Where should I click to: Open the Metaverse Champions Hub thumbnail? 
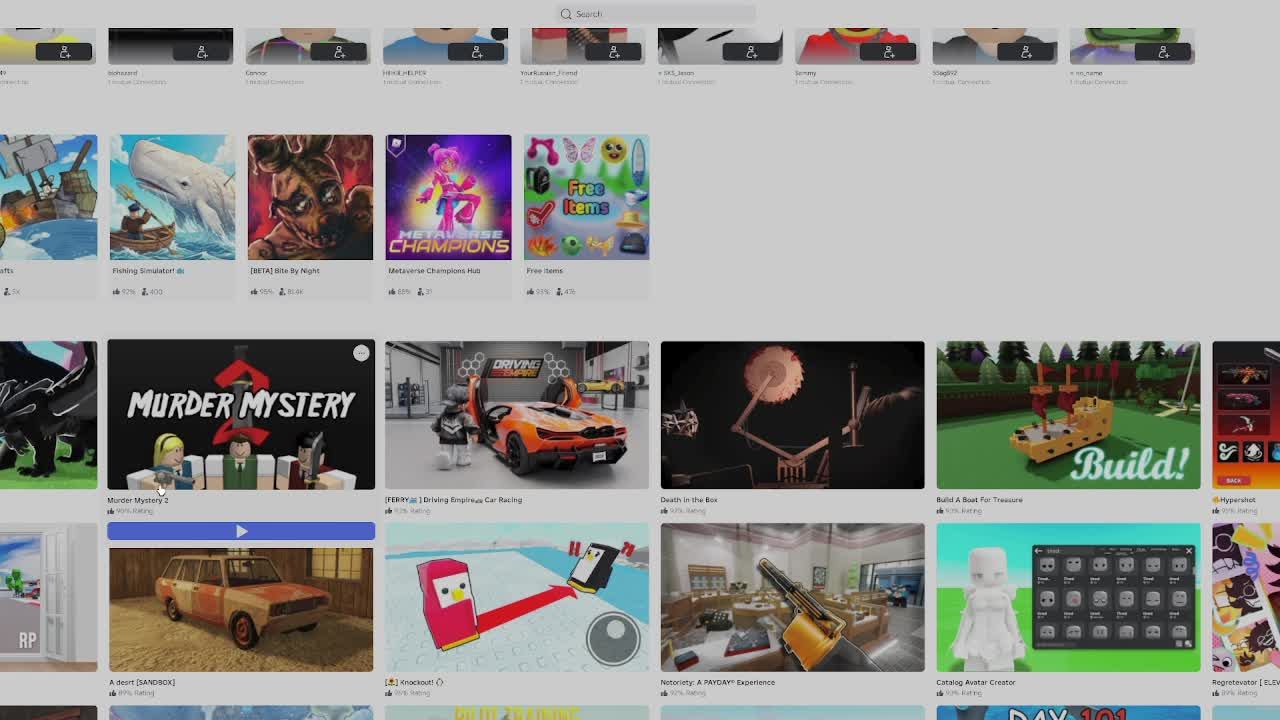pos(448,197)
